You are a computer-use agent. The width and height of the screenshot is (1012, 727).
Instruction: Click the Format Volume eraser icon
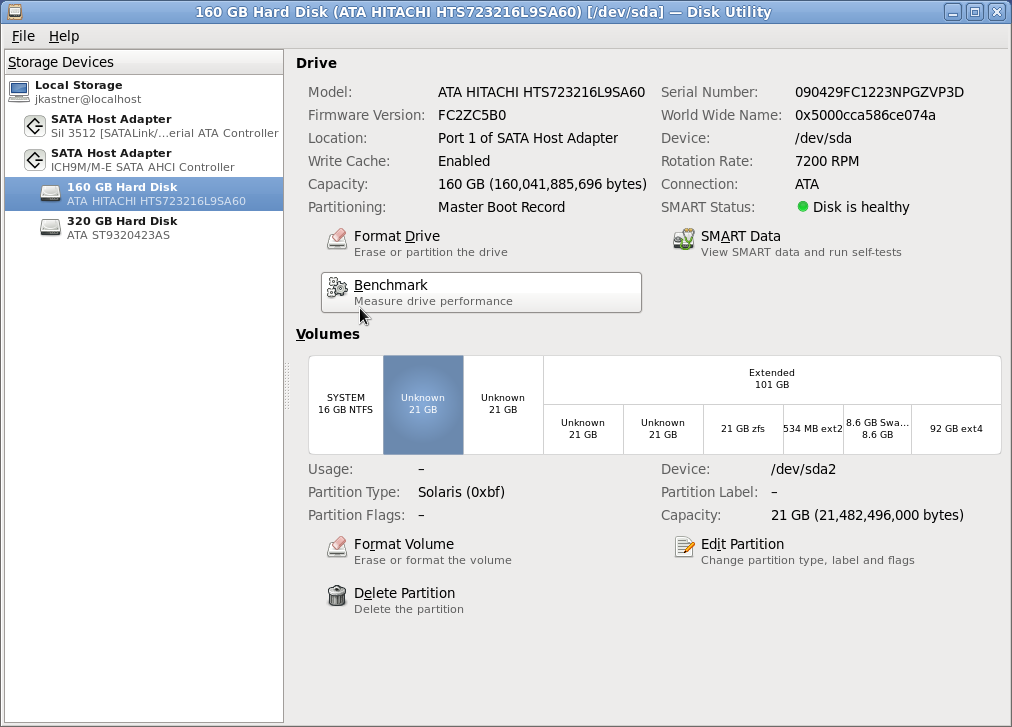(x=337, y=548)
